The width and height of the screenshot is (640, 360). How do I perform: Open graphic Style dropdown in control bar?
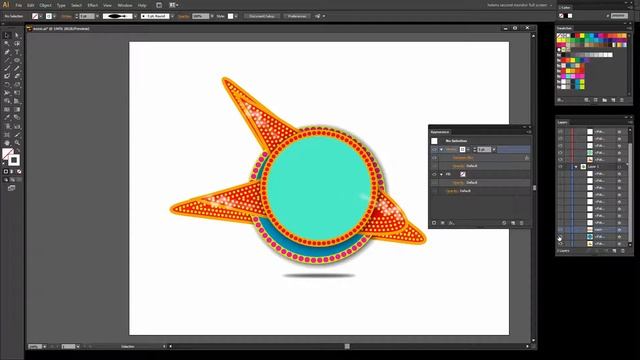coord(236,16)
